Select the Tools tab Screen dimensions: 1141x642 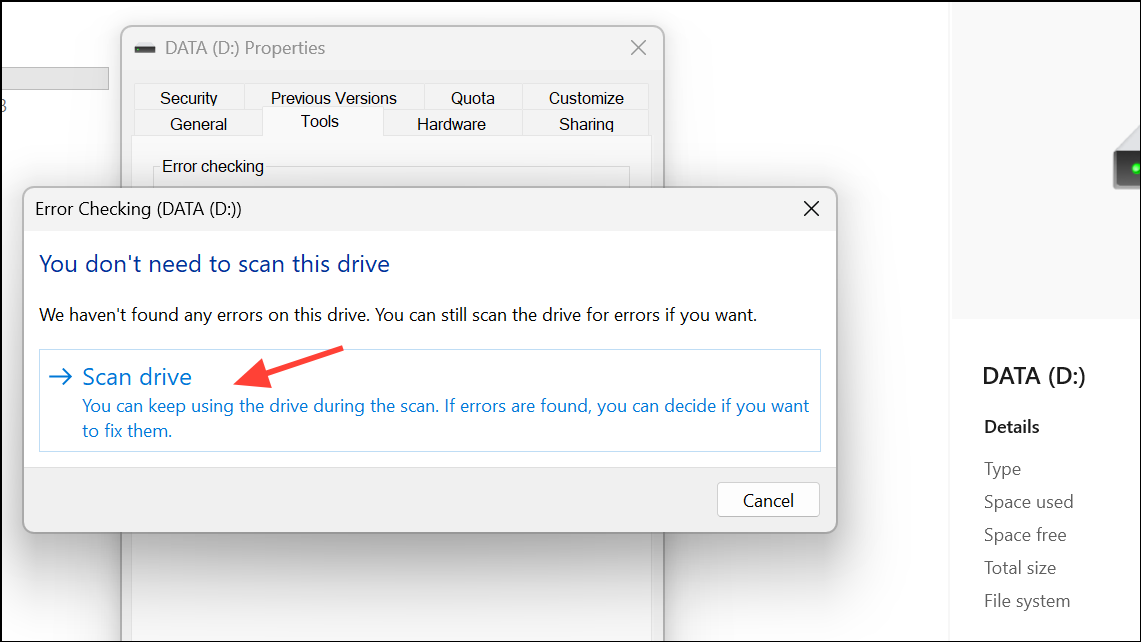(x=319, y=121)
